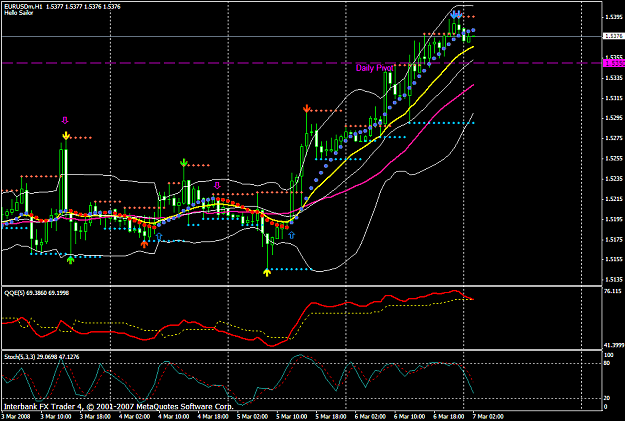Click the magenta down arrow above the red dots
625x421 pixels.
pyautogui.click(x=217, y=185)
